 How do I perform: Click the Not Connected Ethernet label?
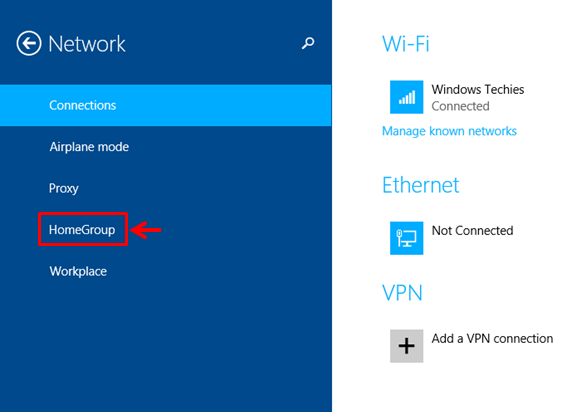472,231
